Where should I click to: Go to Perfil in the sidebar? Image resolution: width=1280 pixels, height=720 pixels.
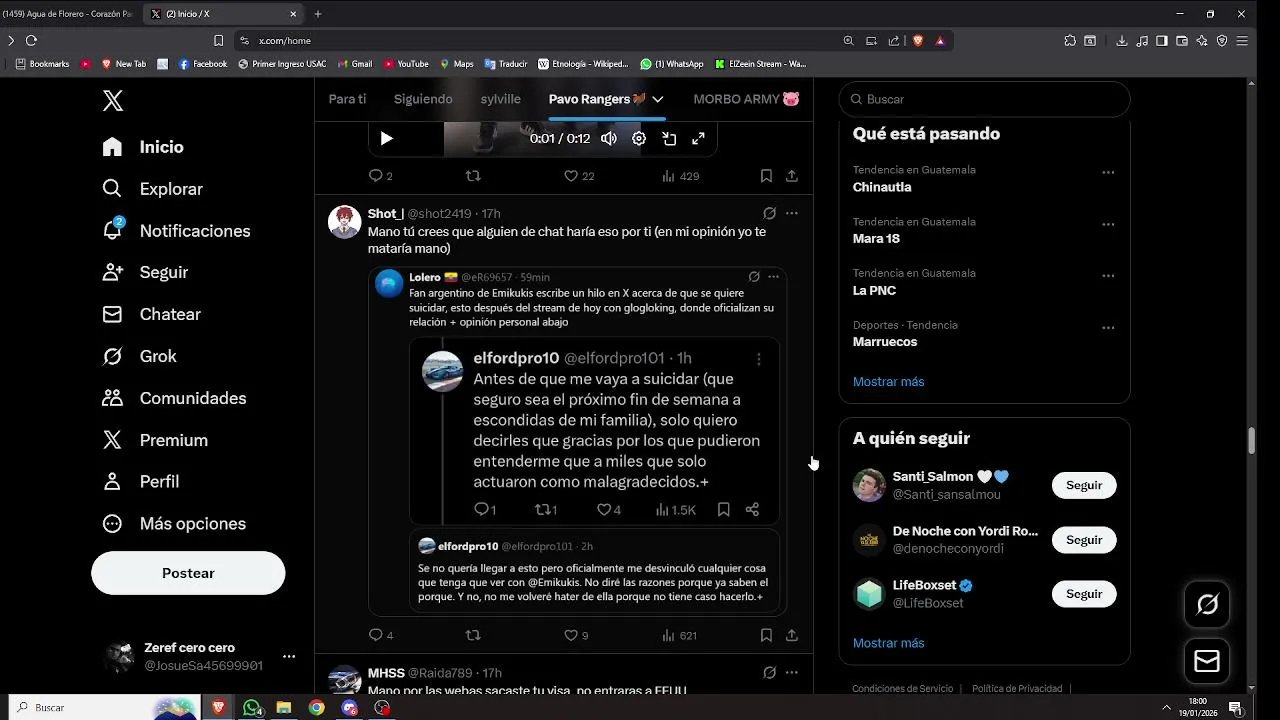click(x=140, y=481)
